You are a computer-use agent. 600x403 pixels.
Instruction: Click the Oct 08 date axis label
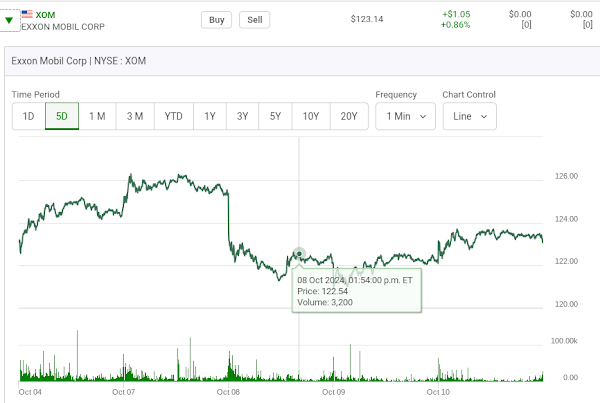coord(228,392)
